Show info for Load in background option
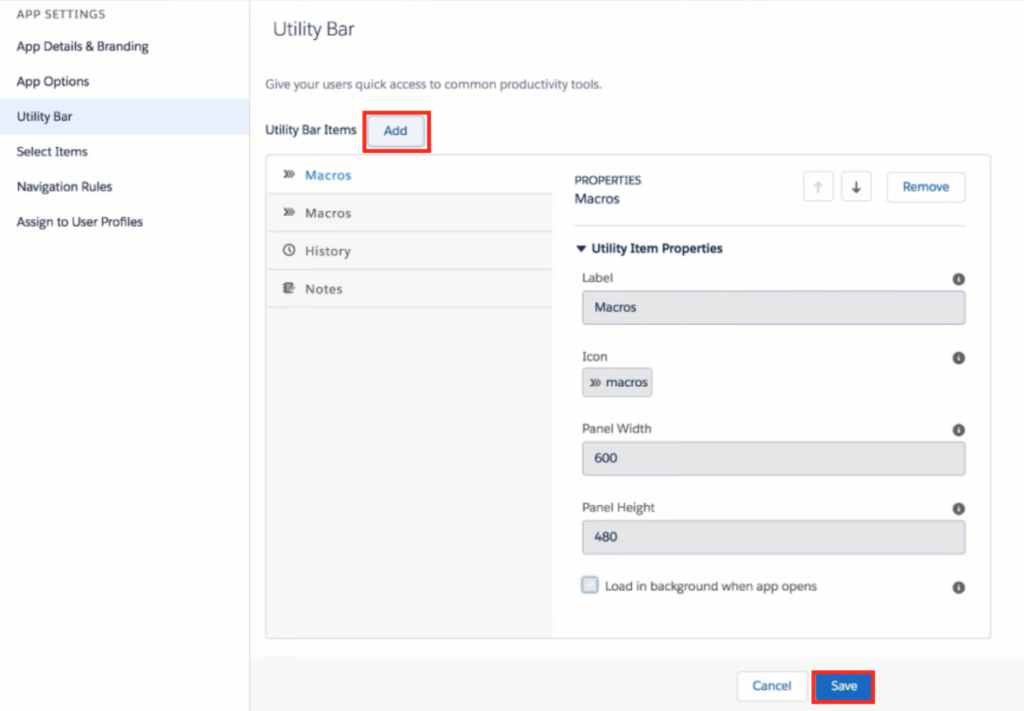This screenshot has width=1024, height=711. point(958,588)
